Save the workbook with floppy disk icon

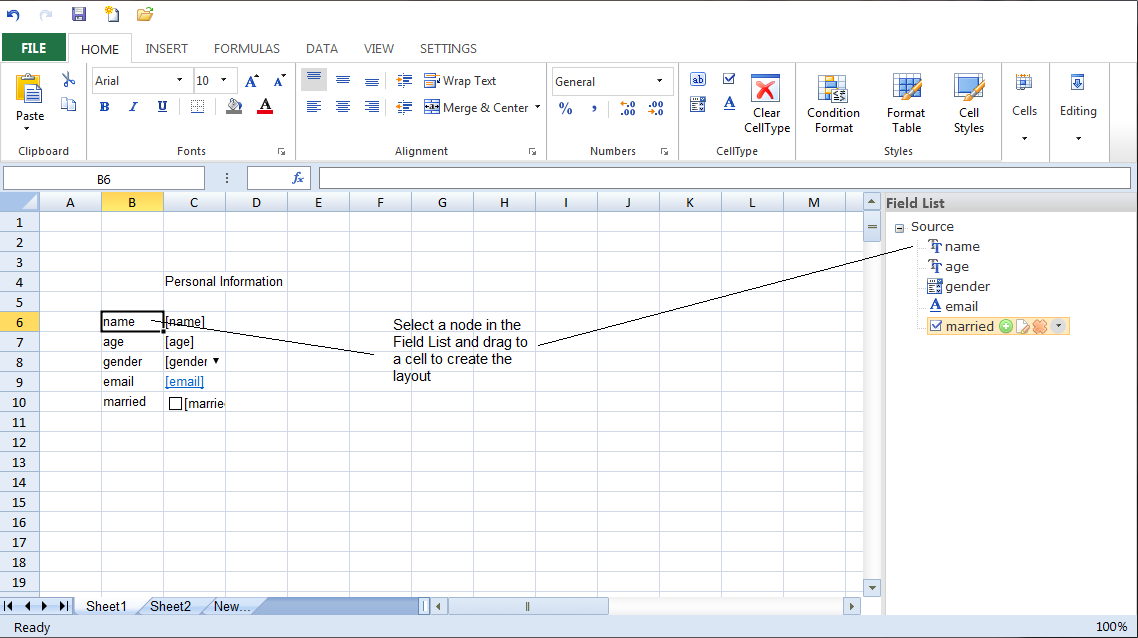79,14
